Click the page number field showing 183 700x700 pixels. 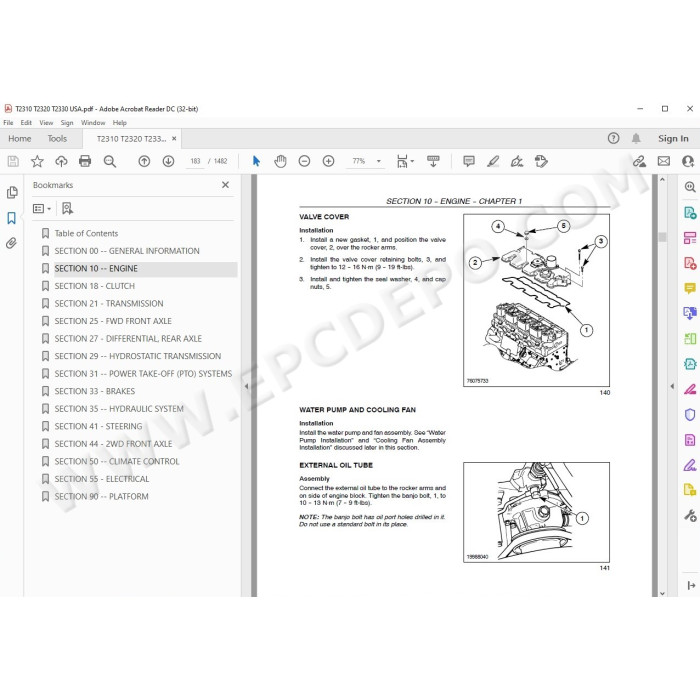pyautogui.click(x=195, y=161)
